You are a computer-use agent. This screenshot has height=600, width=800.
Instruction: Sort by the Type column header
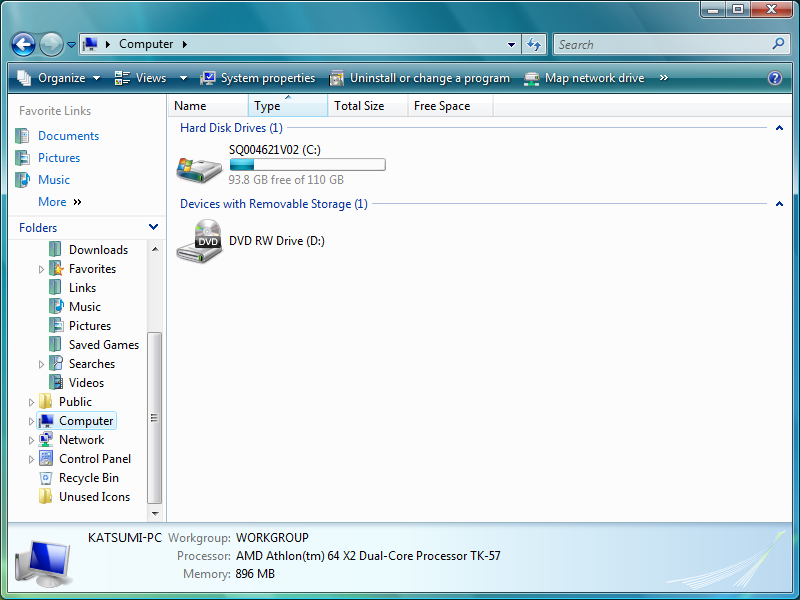288,106
